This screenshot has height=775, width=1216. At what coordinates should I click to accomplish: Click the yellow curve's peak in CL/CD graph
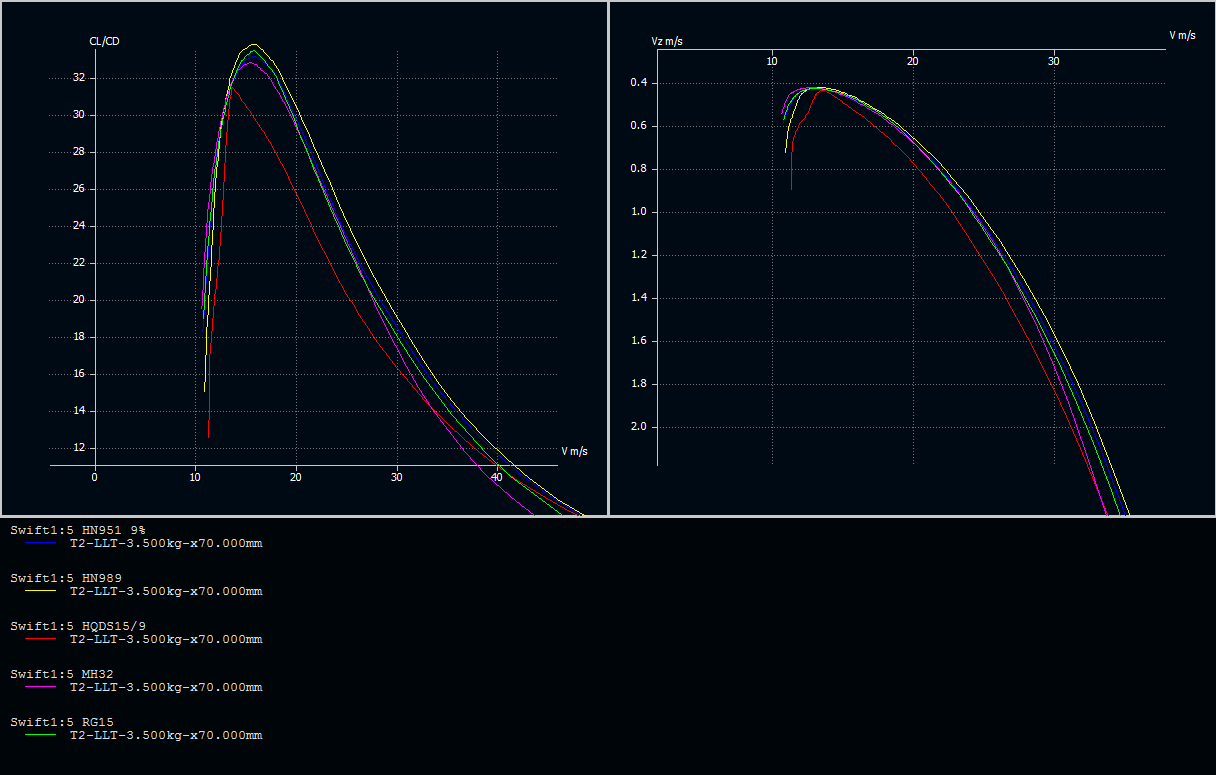point(254,45)
